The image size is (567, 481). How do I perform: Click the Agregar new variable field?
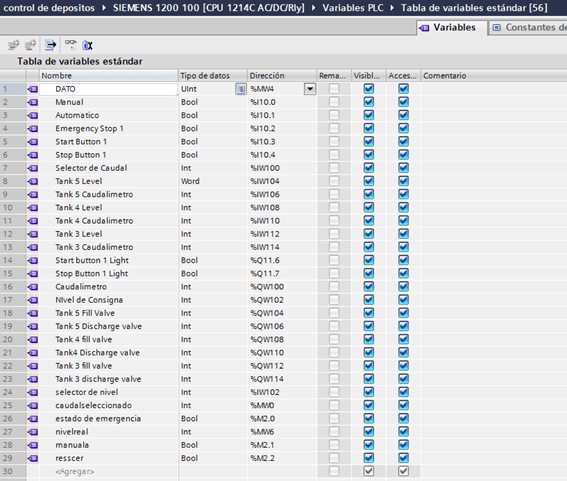(x=108, y=471)
